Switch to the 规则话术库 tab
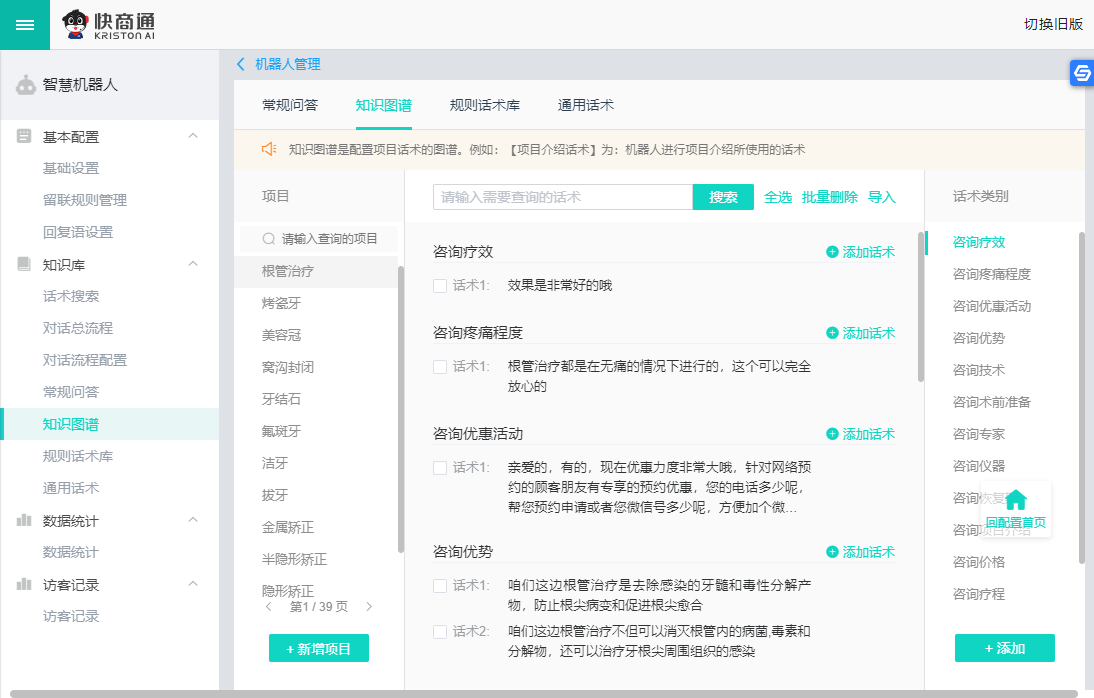This screenshot has height=698, width=1094. click(x=484, y=105)
